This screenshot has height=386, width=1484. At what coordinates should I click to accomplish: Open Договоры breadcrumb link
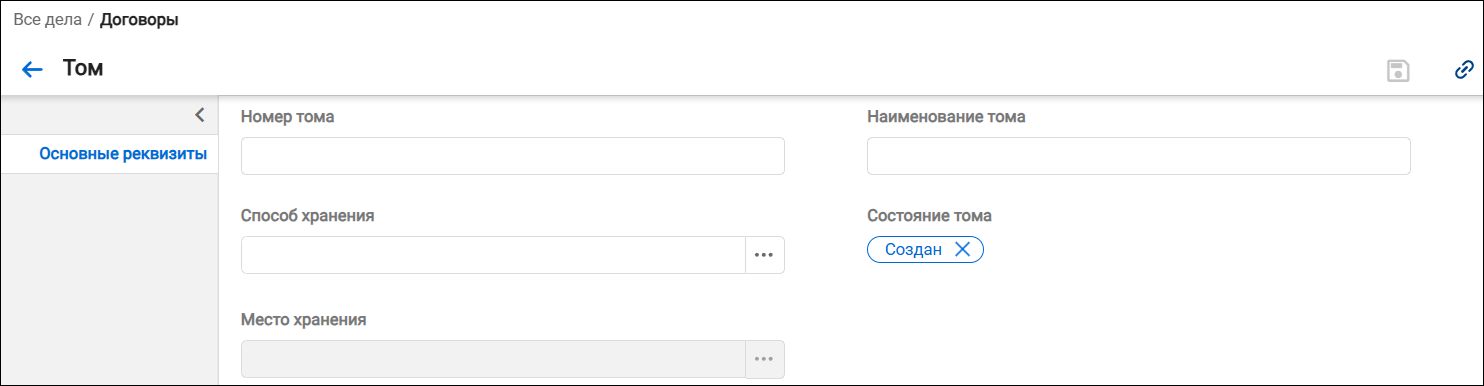pos(139,19)
